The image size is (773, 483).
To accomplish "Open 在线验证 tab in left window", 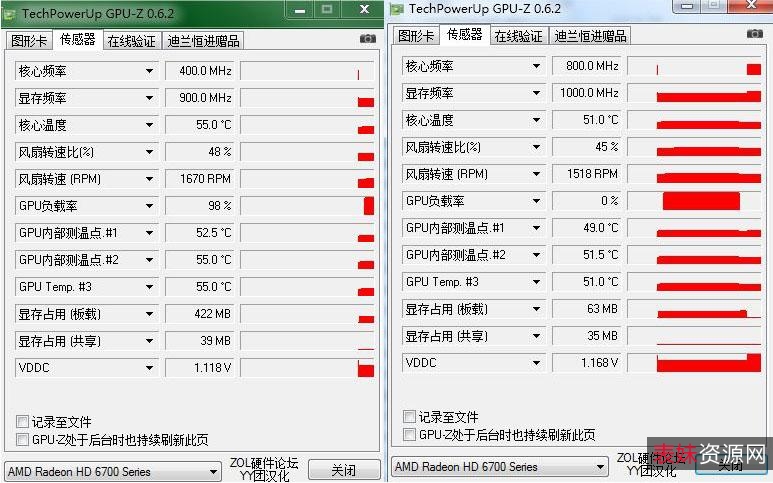I will coord(132,41).
